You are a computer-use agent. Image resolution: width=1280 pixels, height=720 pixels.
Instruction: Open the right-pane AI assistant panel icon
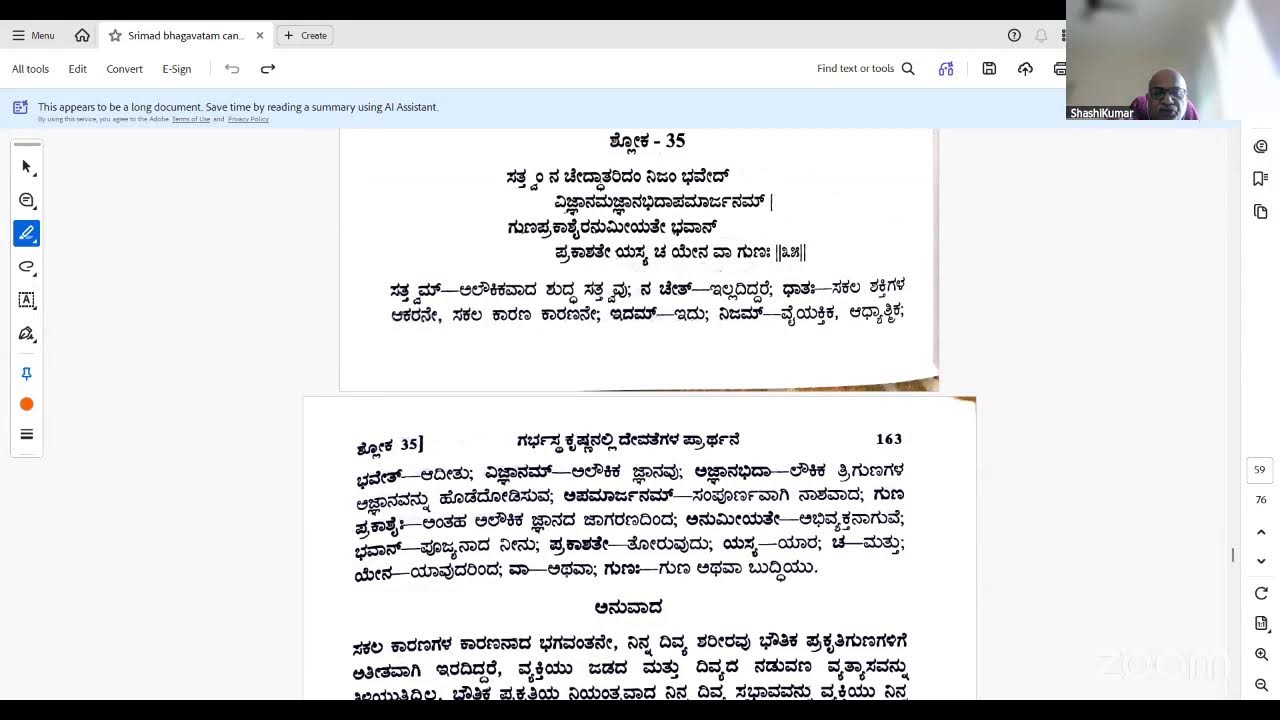coord(1261,147)
